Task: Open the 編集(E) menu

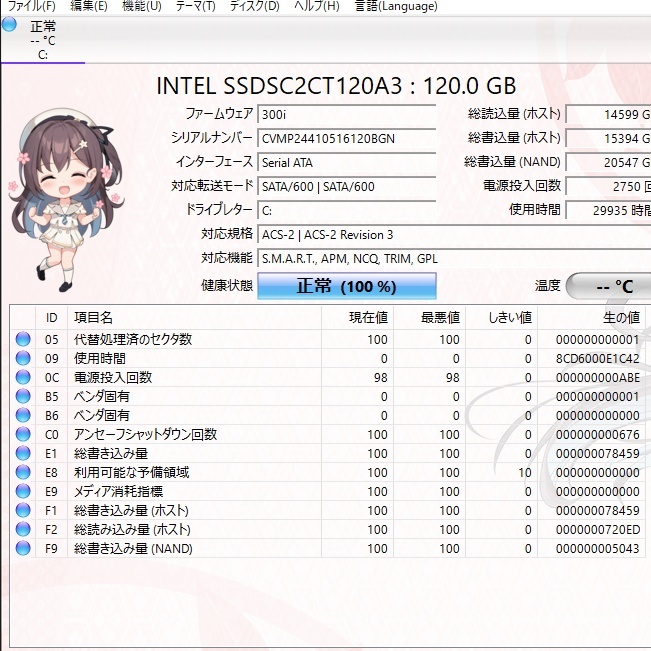Action: (89, 6)
